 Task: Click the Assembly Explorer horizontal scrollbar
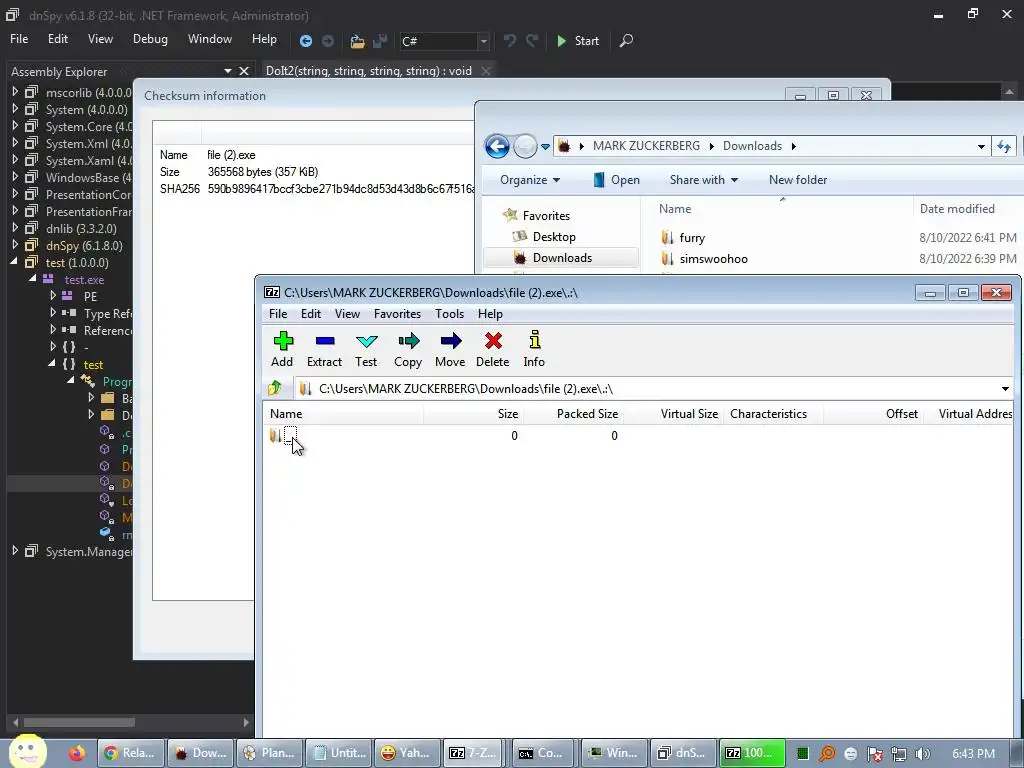(x=80, y=722)
